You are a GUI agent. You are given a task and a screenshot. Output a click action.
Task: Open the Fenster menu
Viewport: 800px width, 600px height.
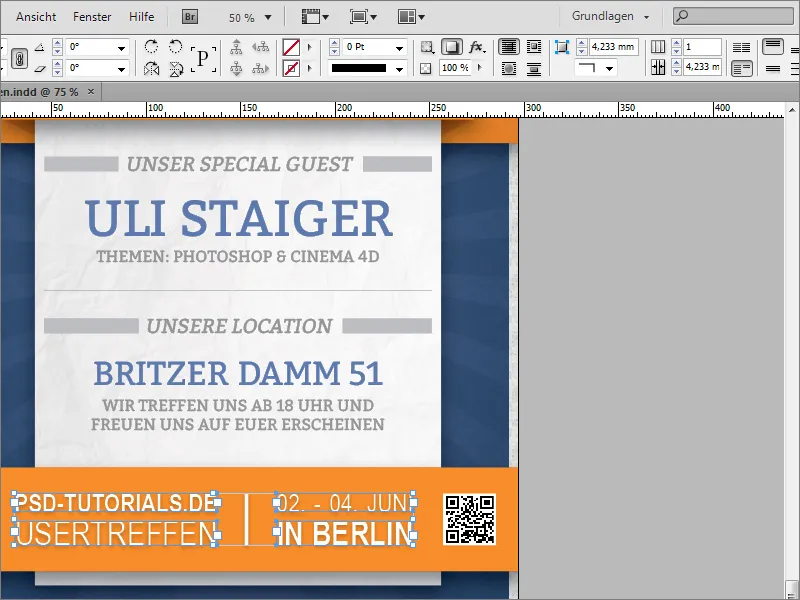click(x=92, y=17)
